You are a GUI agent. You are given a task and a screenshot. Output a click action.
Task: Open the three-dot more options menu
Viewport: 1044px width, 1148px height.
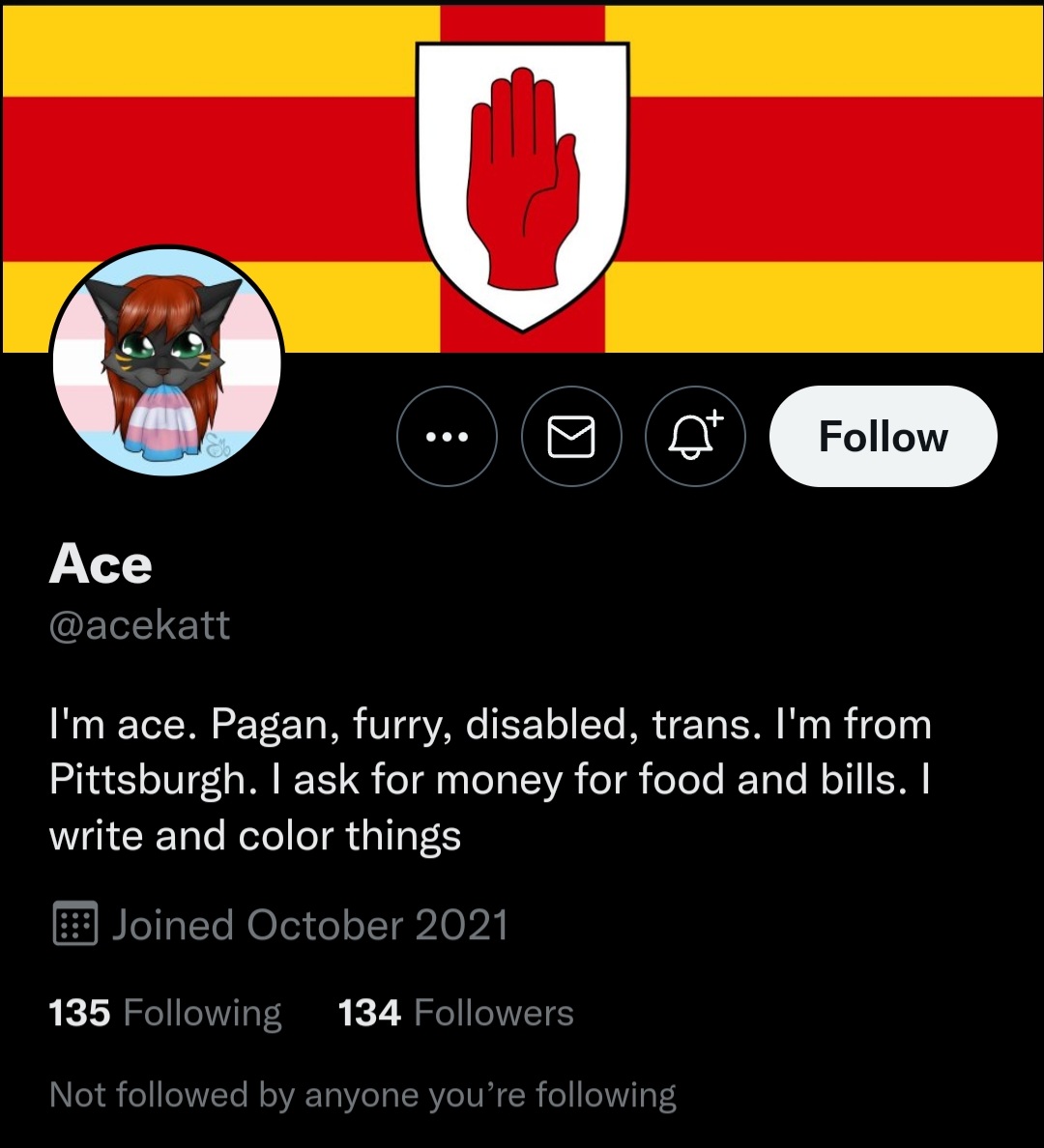[447, 437]
